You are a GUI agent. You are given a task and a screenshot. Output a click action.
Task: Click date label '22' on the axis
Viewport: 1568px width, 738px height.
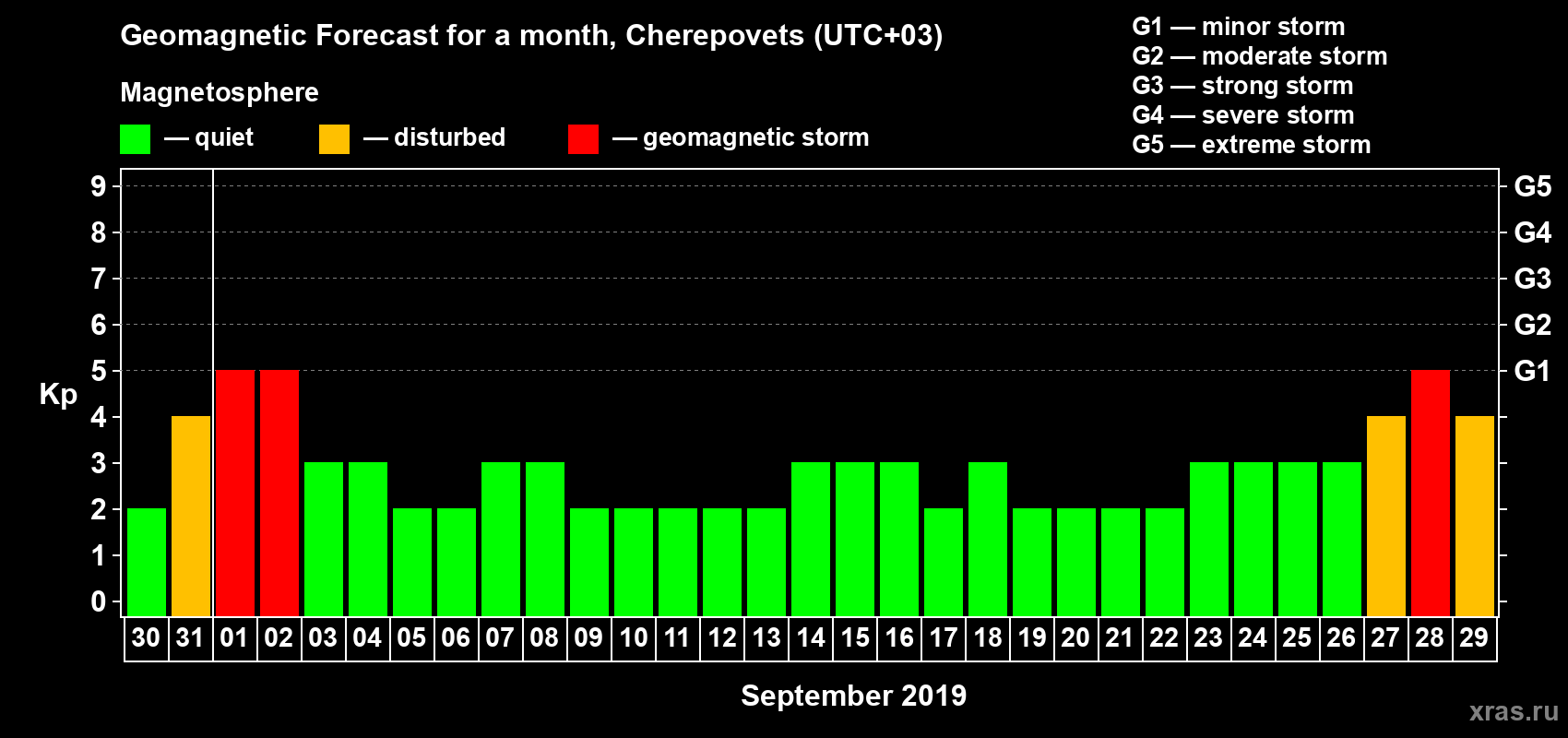(x=1164, y=637)
